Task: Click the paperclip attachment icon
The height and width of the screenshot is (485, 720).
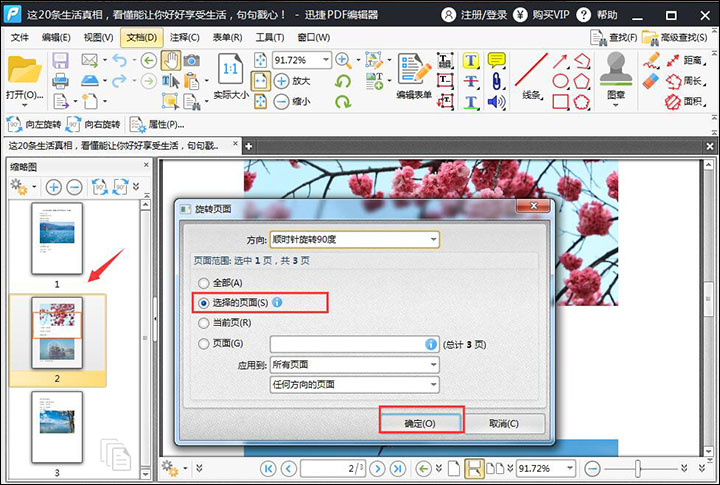Action: (x=496, y=81)
